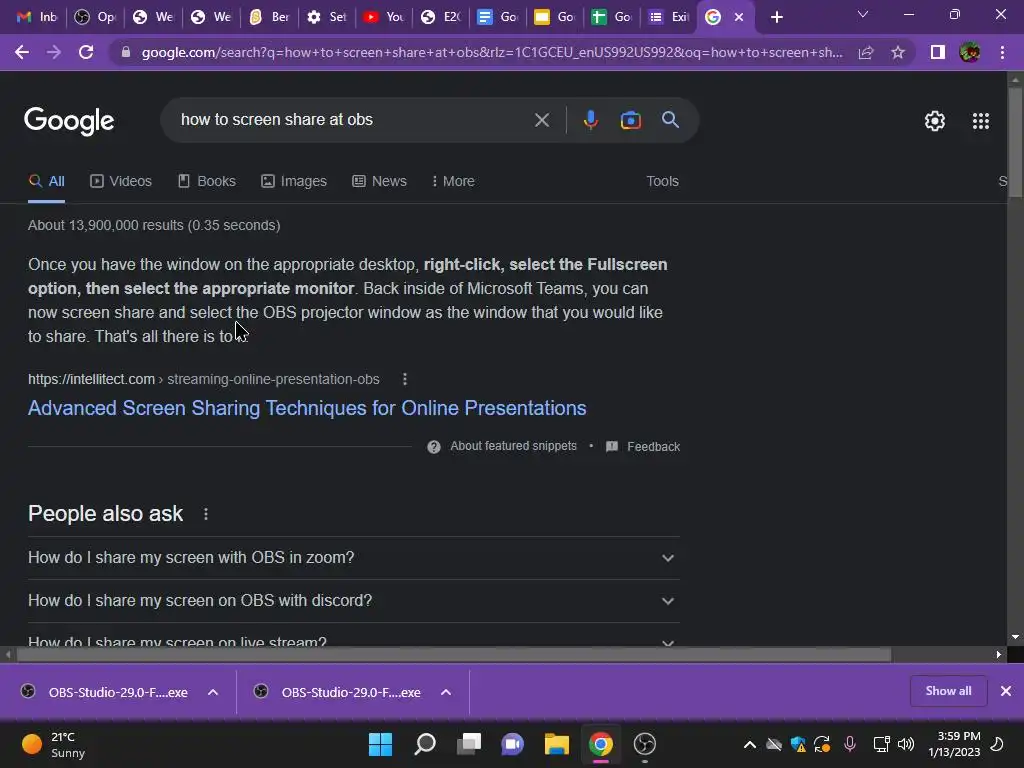Open OBS Studio from taskbar
Viewport: 1024px width, 768px height.
point(645,744)
